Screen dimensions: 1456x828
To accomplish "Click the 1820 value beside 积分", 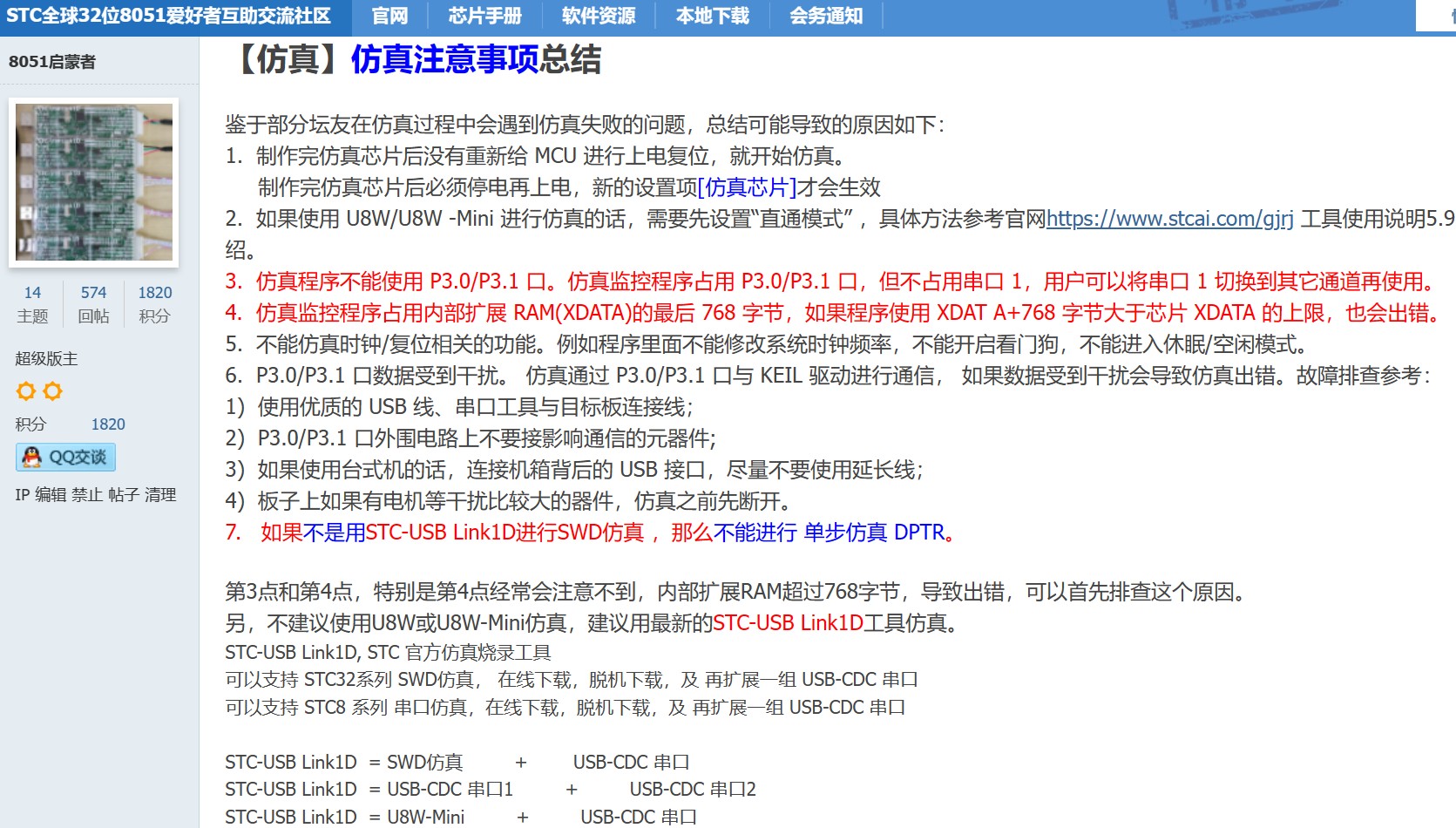I will [108, 424].
